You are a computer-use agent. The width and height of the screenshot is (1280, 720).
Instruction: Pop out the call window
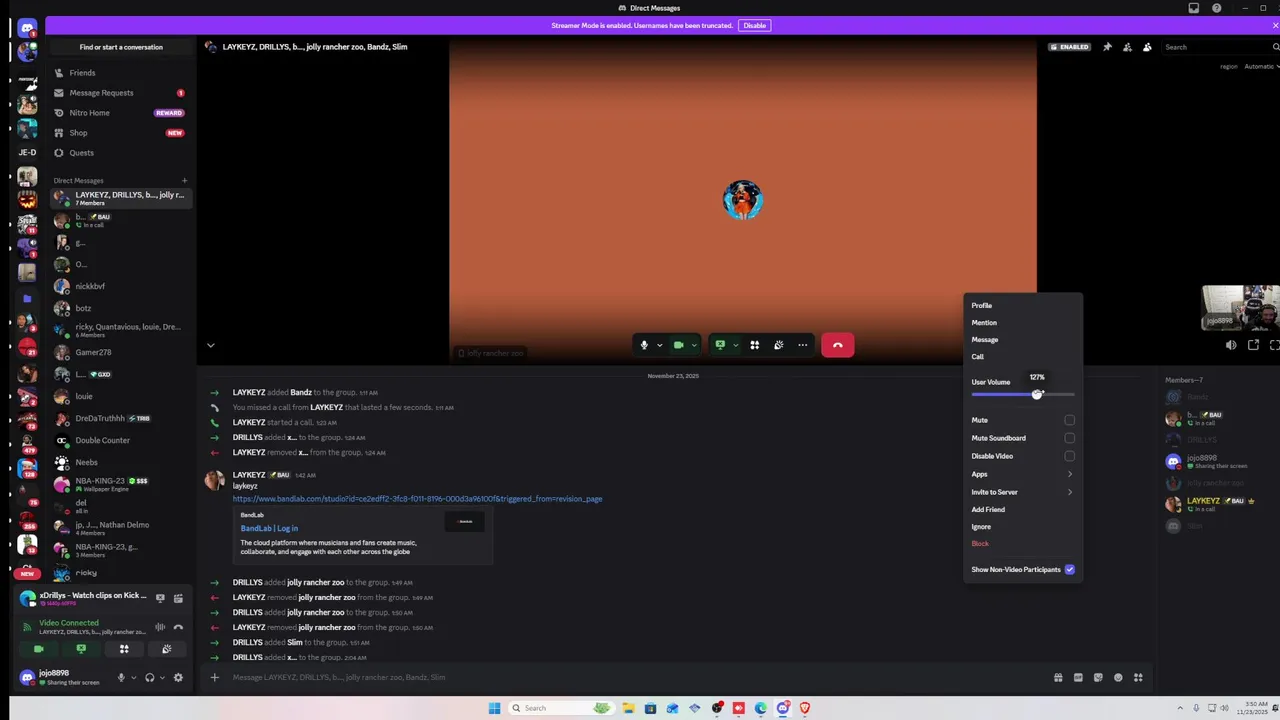coord(1253,345)
